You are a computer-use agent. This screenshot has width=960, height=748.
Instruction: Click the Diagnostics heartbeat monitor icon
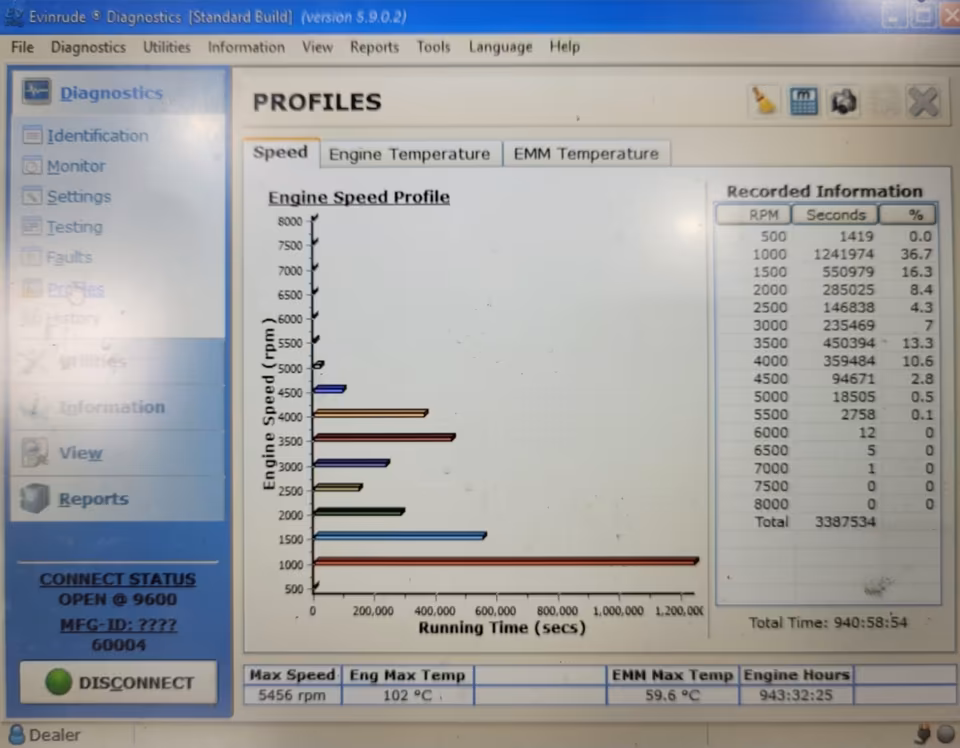coord(36,92)
